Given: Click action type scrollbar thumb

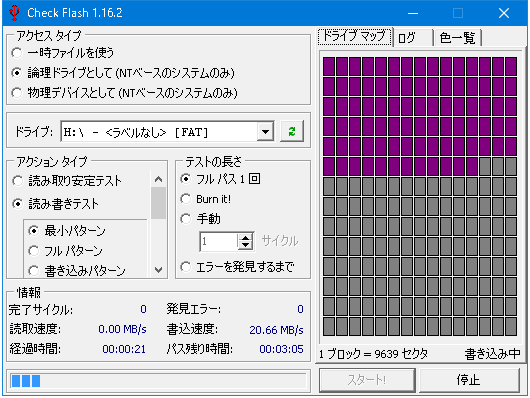Looking at the screenshot, I should [x=158, y=203].
